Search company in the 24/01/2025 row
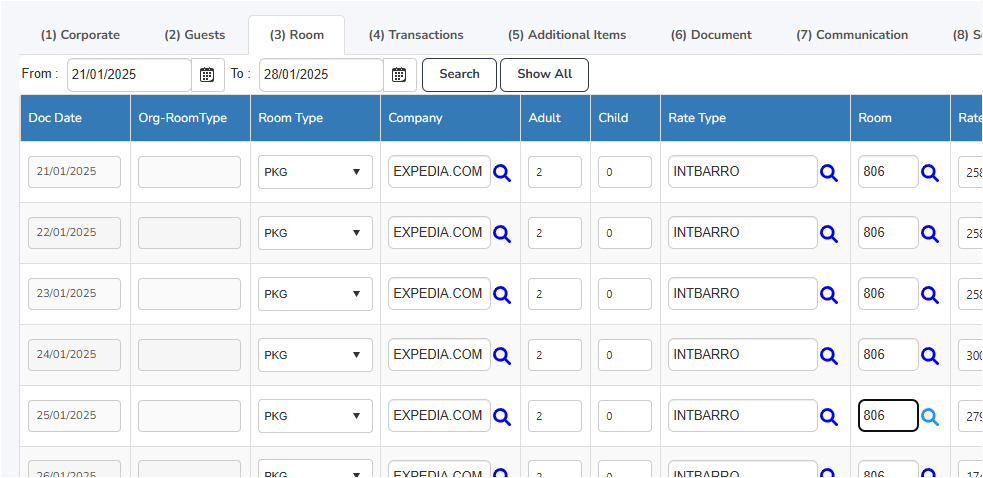This screenshot has width=983, height=478. [x=502, y=356]
